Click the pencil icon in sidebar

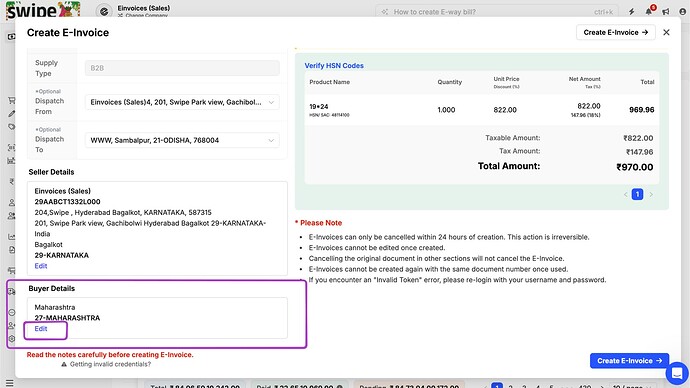11,113
